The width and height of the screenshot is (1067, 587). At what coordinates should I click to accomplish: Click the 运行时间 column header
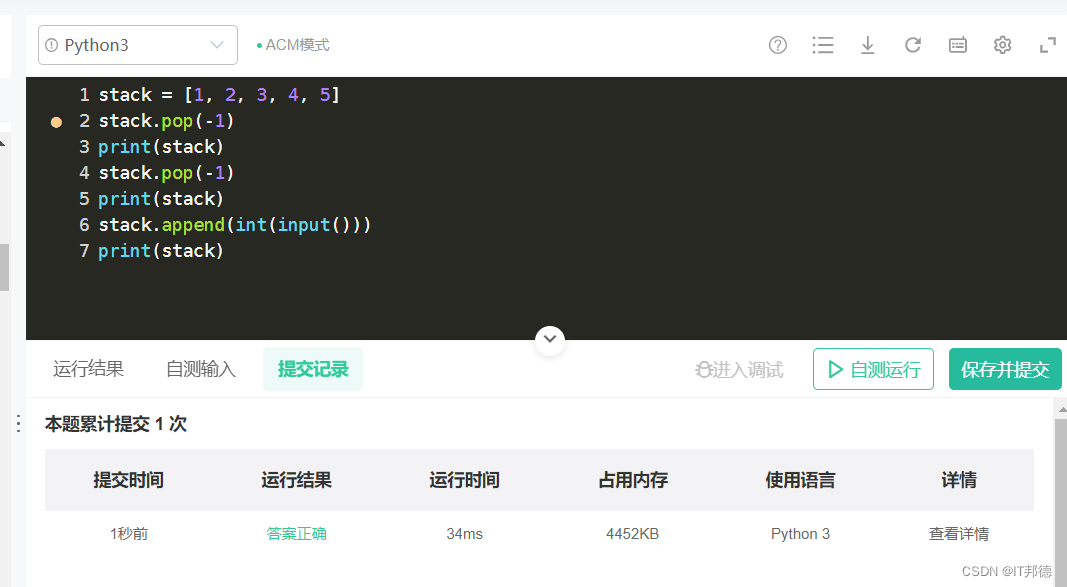tap(464, 480)
